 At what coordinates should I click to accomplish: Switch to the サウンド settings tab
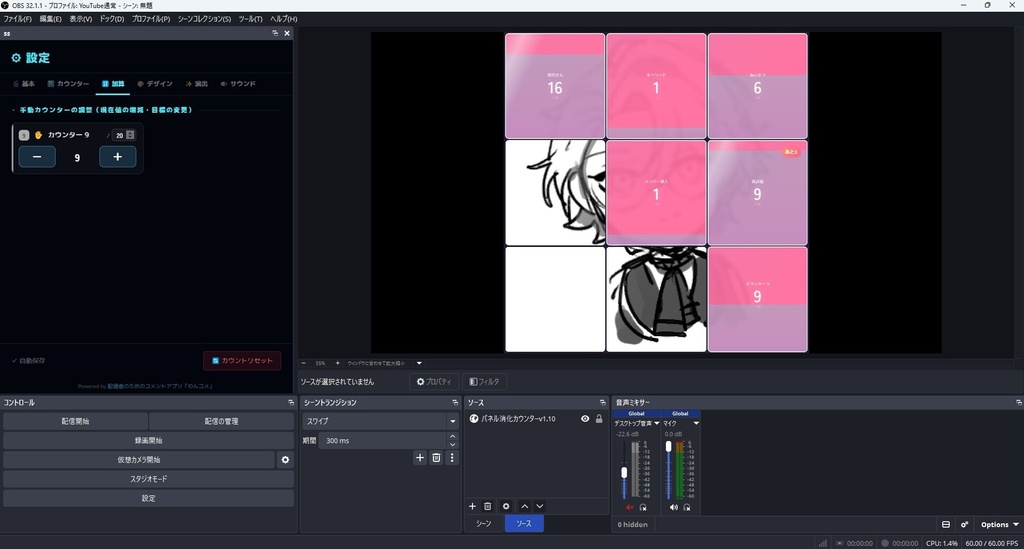tap(238, 84)
